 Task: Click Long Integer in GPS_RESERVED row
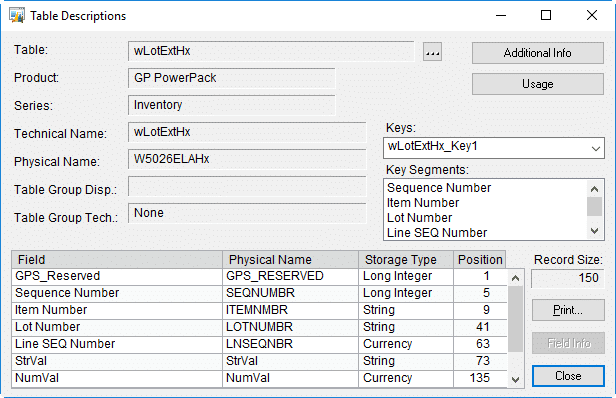397,276
